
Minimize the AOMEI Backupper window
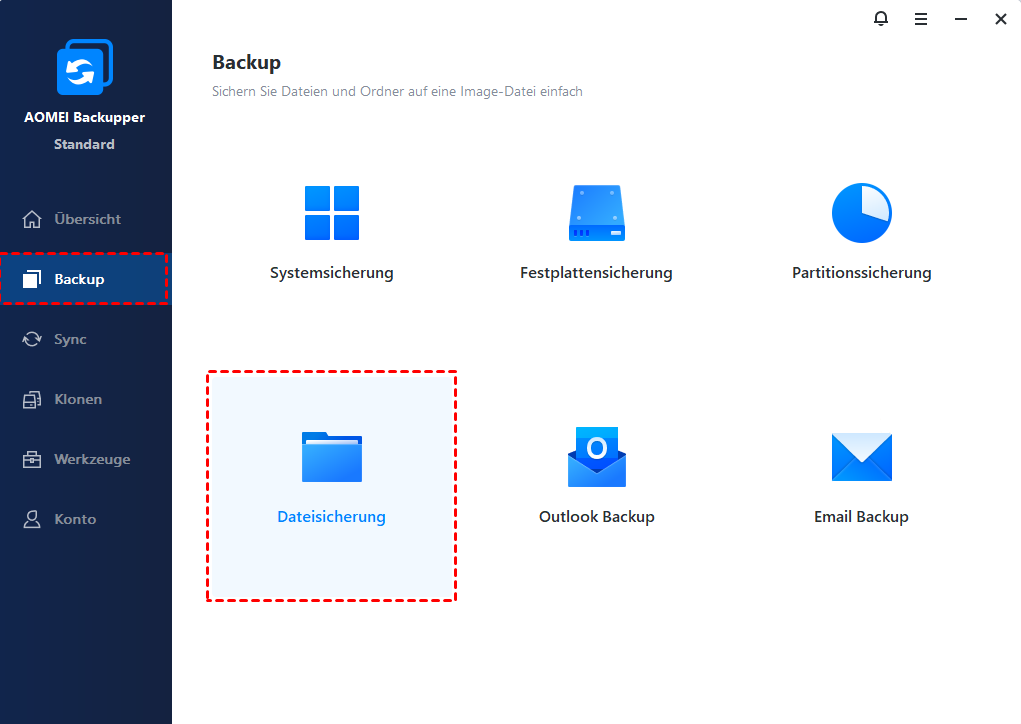coord(961,19)
